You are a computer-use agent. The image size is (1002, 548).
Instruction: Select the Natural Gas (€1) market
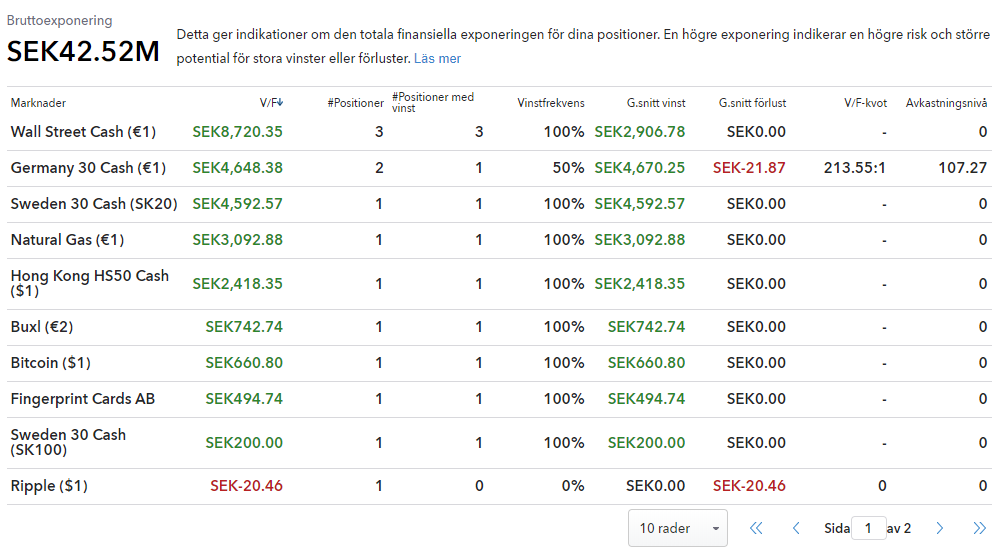(x=67, y=240)
